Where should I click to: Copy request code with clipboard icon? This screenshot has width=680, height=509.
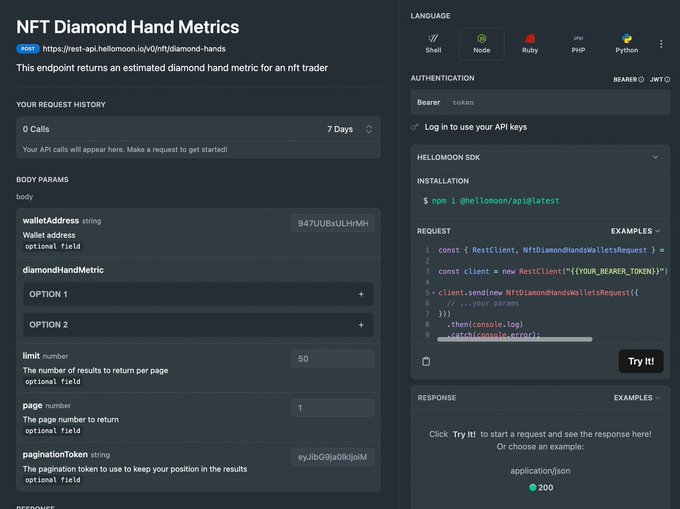coord(426,361)
